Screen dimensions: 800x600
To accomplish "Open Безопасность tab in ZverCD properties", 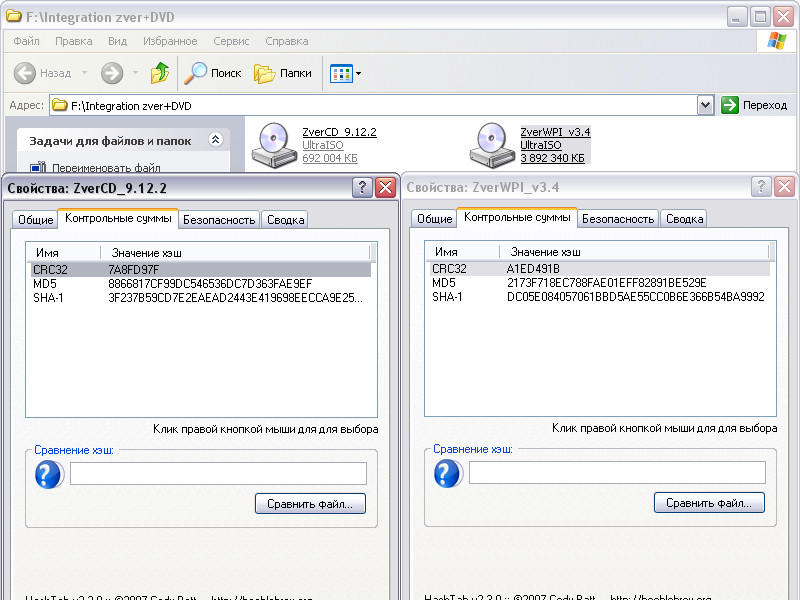I will (x=219, y=220).
